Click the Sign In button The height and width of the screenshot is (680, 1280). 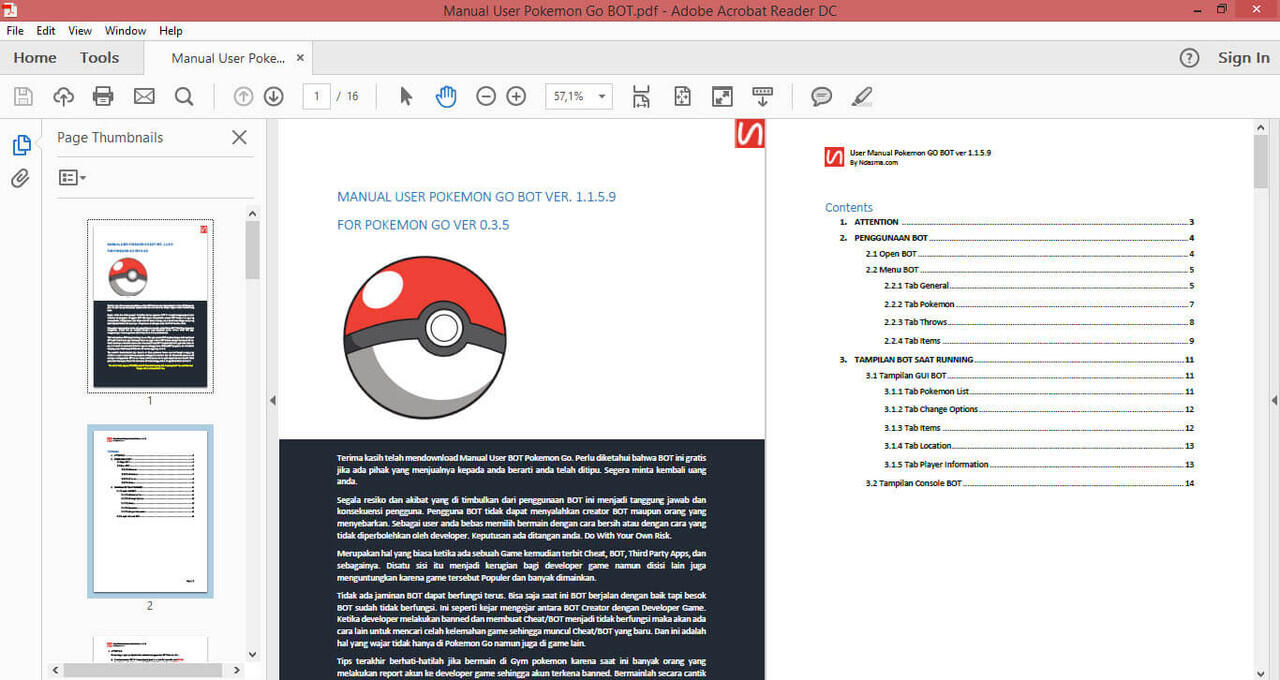pyautogui.click(x=1244, y=58)
